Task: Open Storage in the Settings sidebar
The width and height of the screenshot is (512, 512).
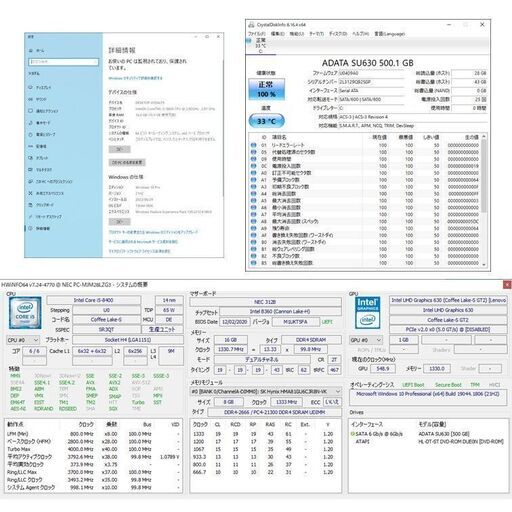Action: pyautogui.click(x=38, y=146)
